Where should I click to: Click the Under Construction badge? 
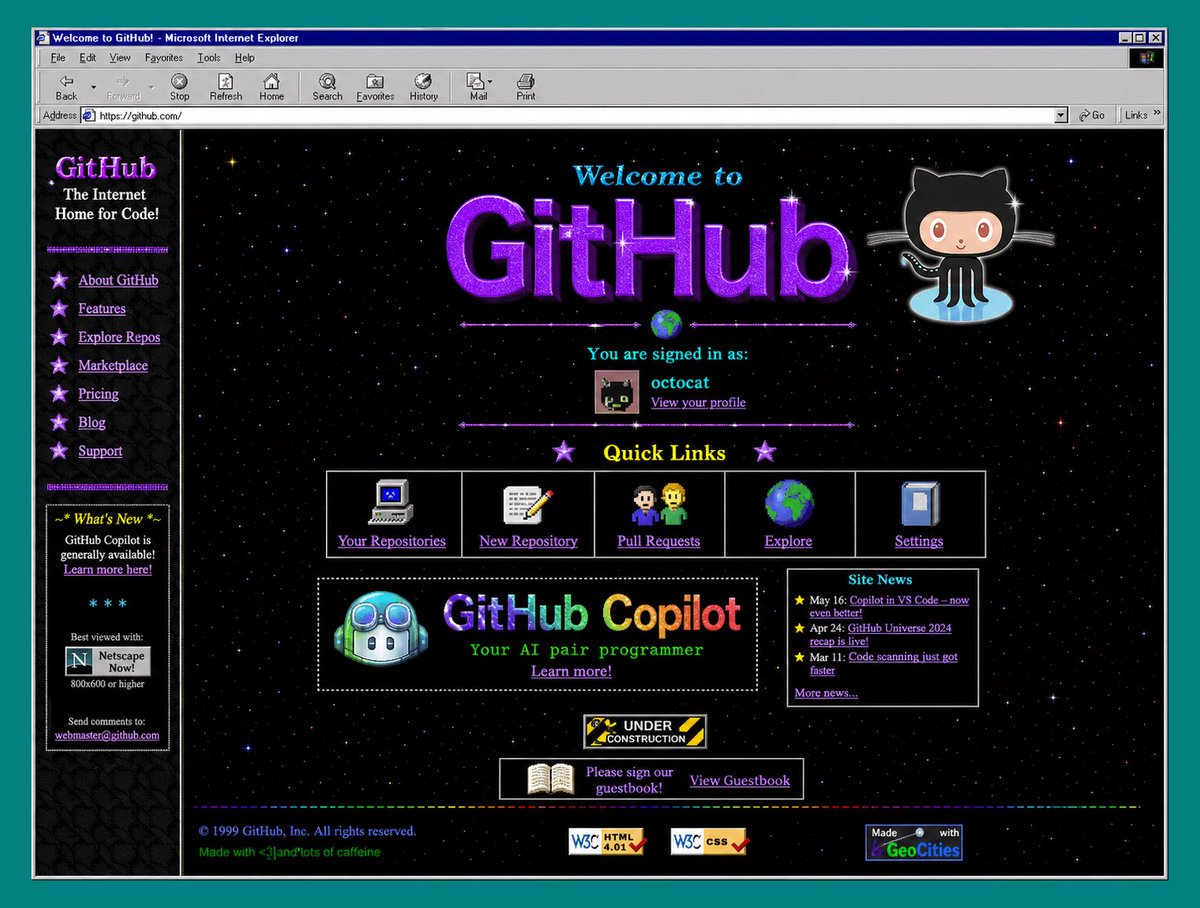(645, 732)
